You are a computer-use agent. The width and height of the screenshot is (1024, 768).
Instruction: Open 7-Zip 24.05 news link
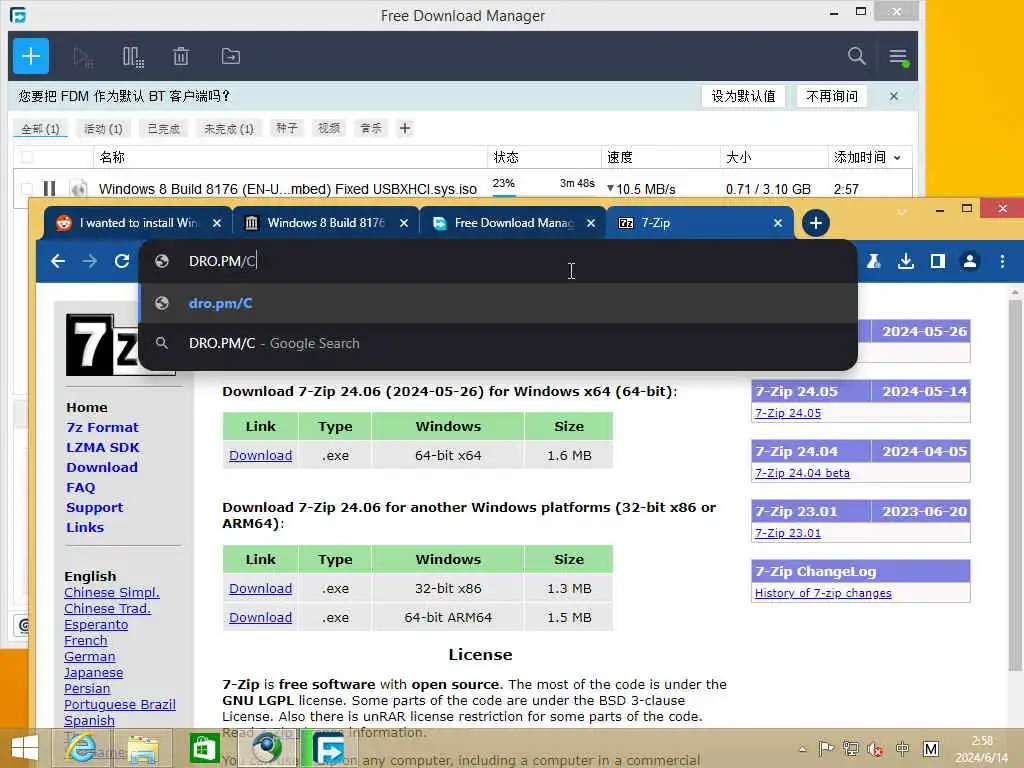click(x=788, y=413)
